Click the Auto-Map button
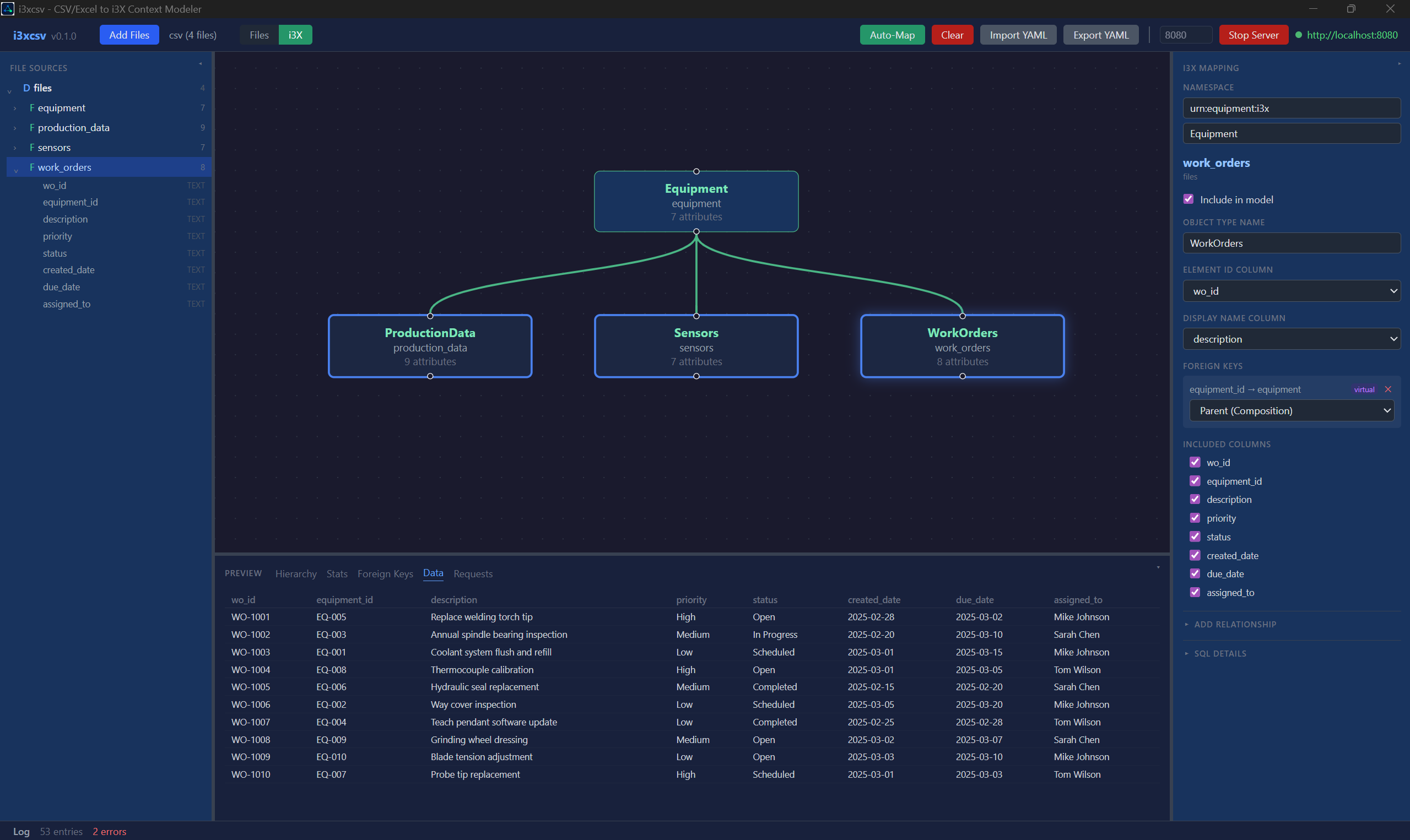1410x840 pixels. click(x=892, y=35)
